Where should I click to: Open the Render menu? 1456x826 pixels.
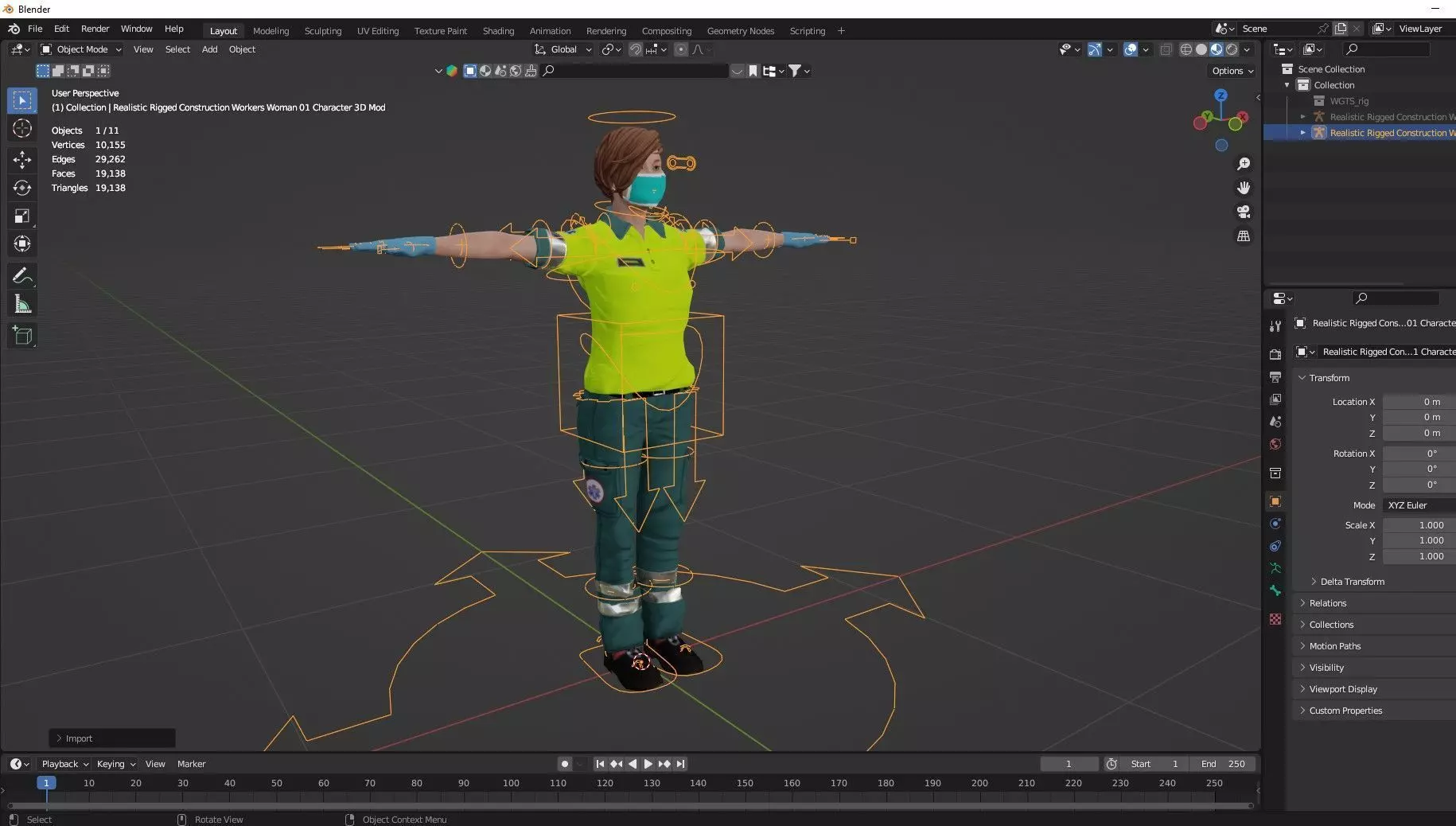pyautogui.click(x=95, y=29)
